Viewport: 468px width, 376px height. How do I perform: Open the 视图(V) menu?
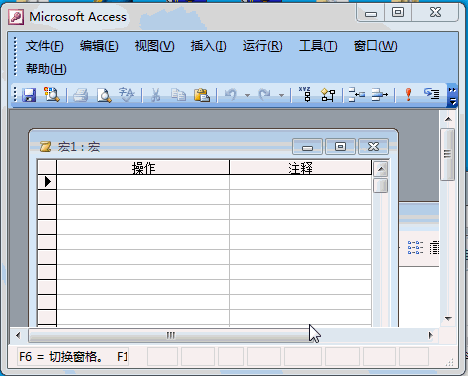pos(154,46)
